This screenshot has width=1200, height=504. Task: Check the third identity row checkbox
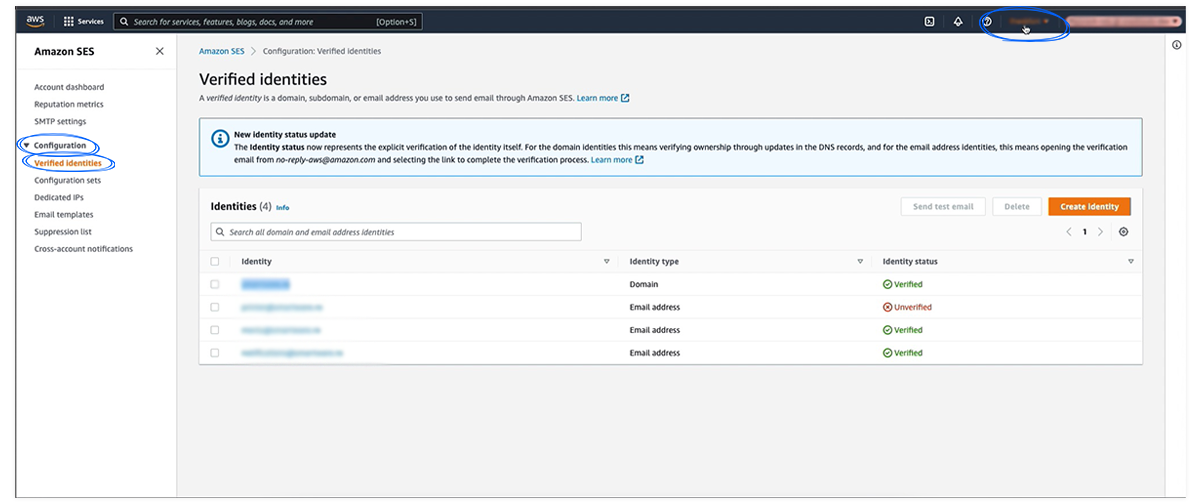215,330
